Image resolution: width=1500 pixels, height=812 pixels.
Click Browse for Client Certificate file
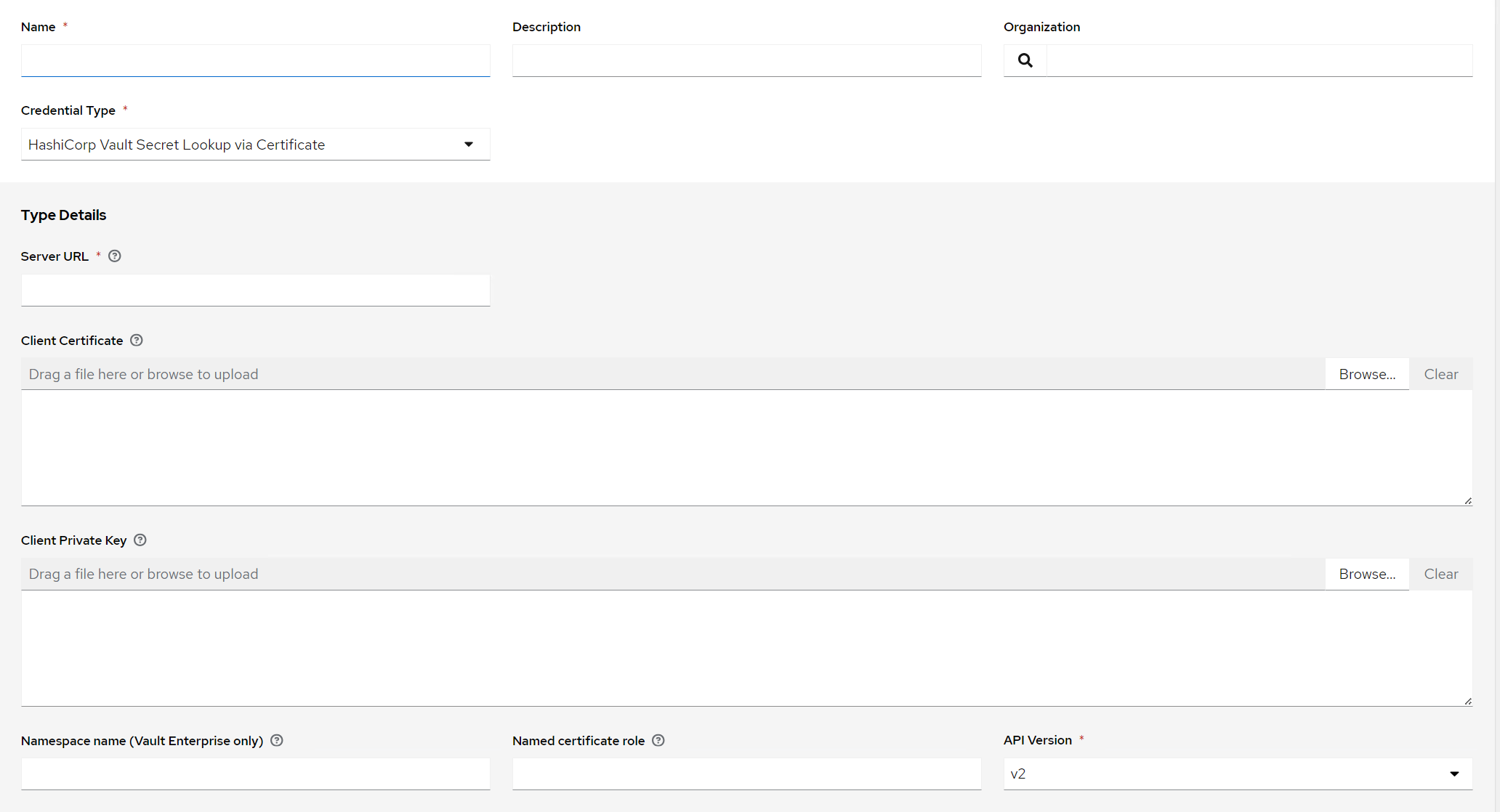[x=1366, y=374]
